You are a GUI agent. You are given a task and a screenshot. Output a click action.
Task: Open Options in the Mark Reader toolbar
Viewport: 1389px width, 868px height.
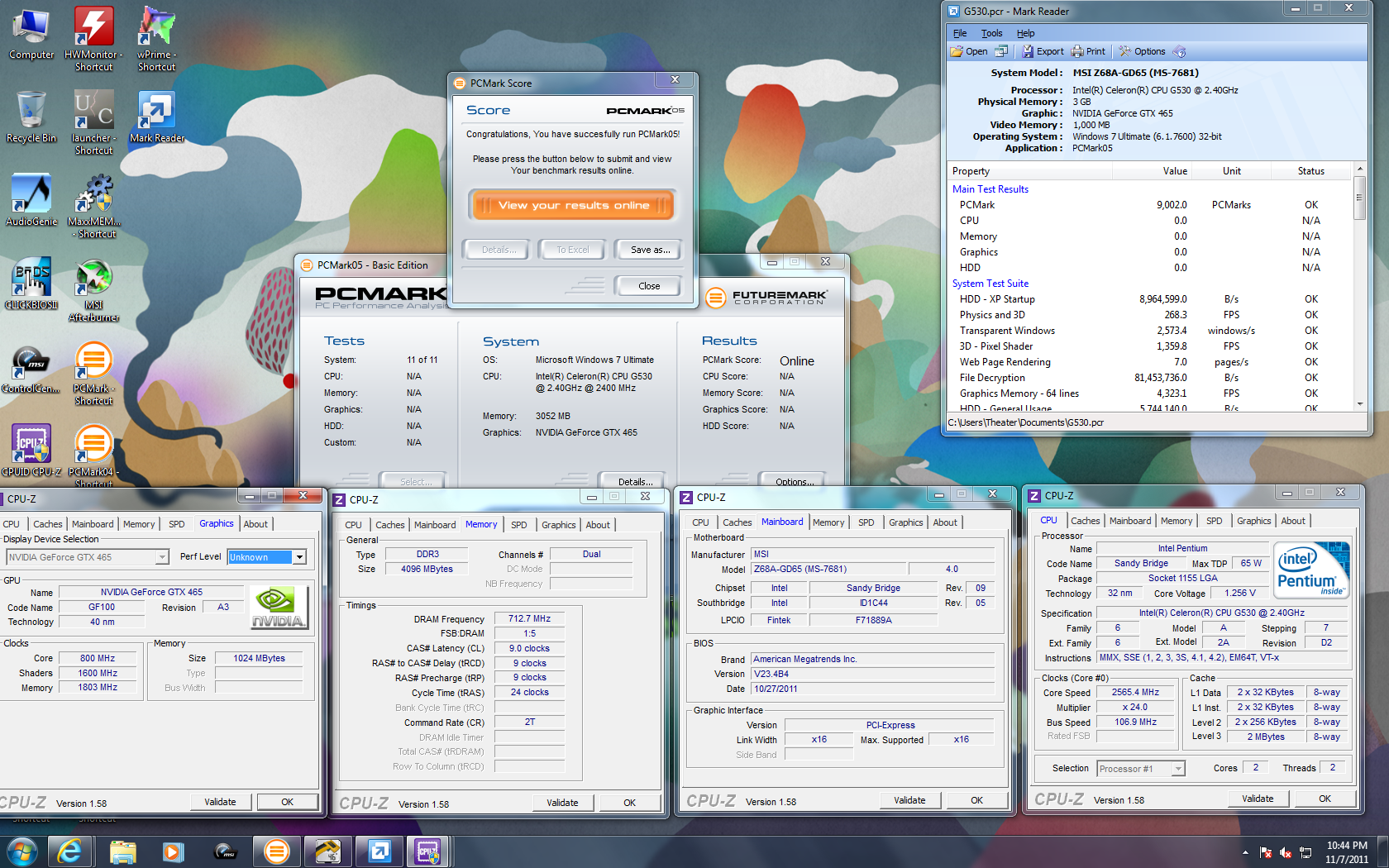click(1142, 51)
